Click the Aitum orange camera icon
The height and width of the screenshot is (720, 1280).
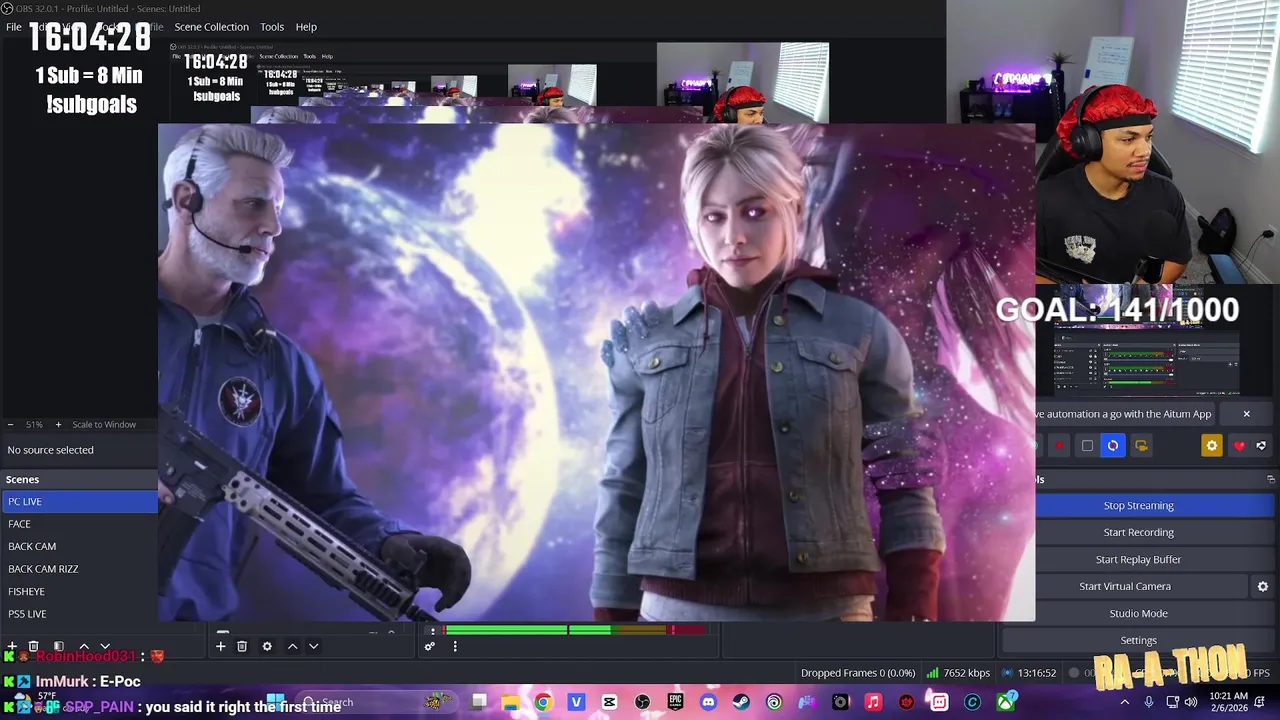click(x=1141, y=446)
